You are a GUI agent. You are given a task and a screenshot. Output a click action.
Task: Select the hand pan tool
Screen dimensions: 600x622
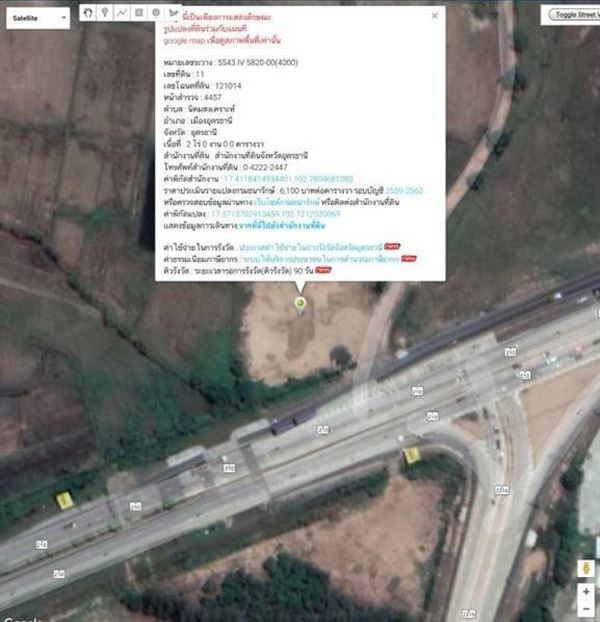[88, 13]
